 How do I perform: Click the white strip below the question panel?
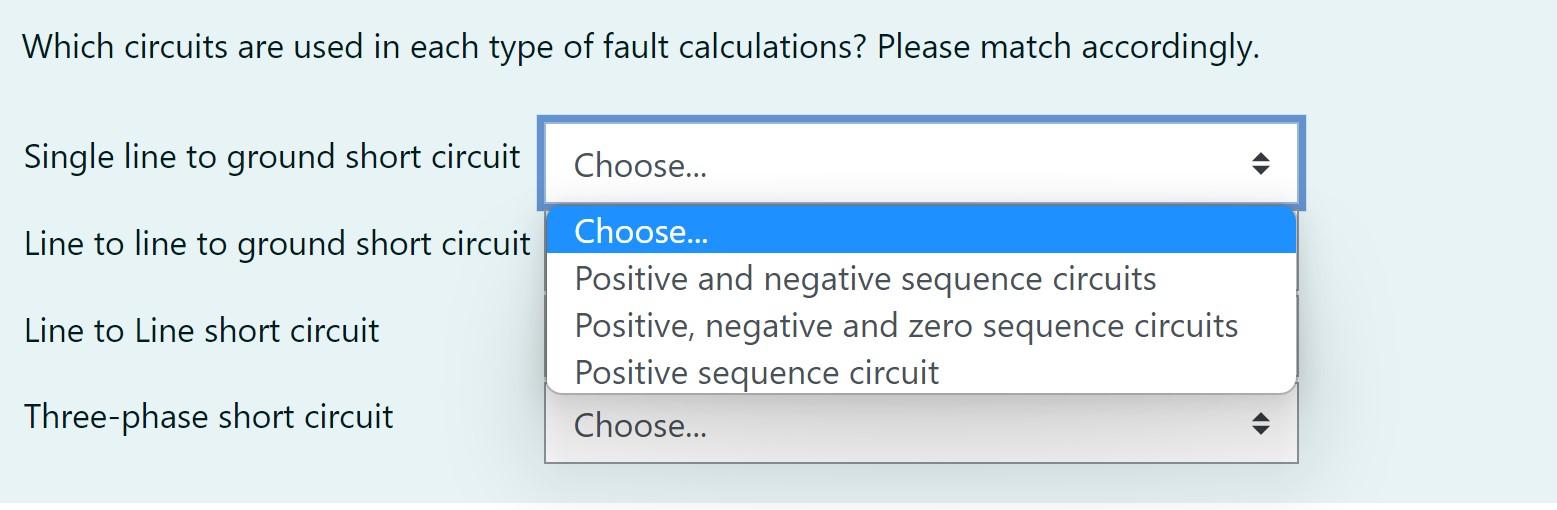click(778, 506)
